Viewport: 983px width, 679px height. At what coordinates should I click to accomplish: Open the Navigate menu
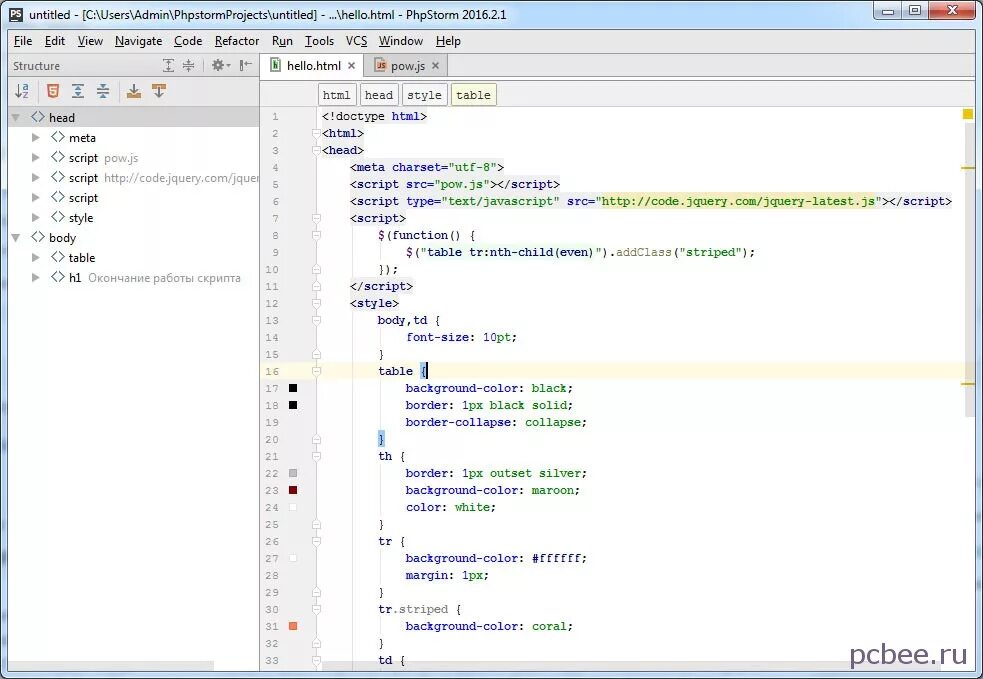(x=139, y=41)
